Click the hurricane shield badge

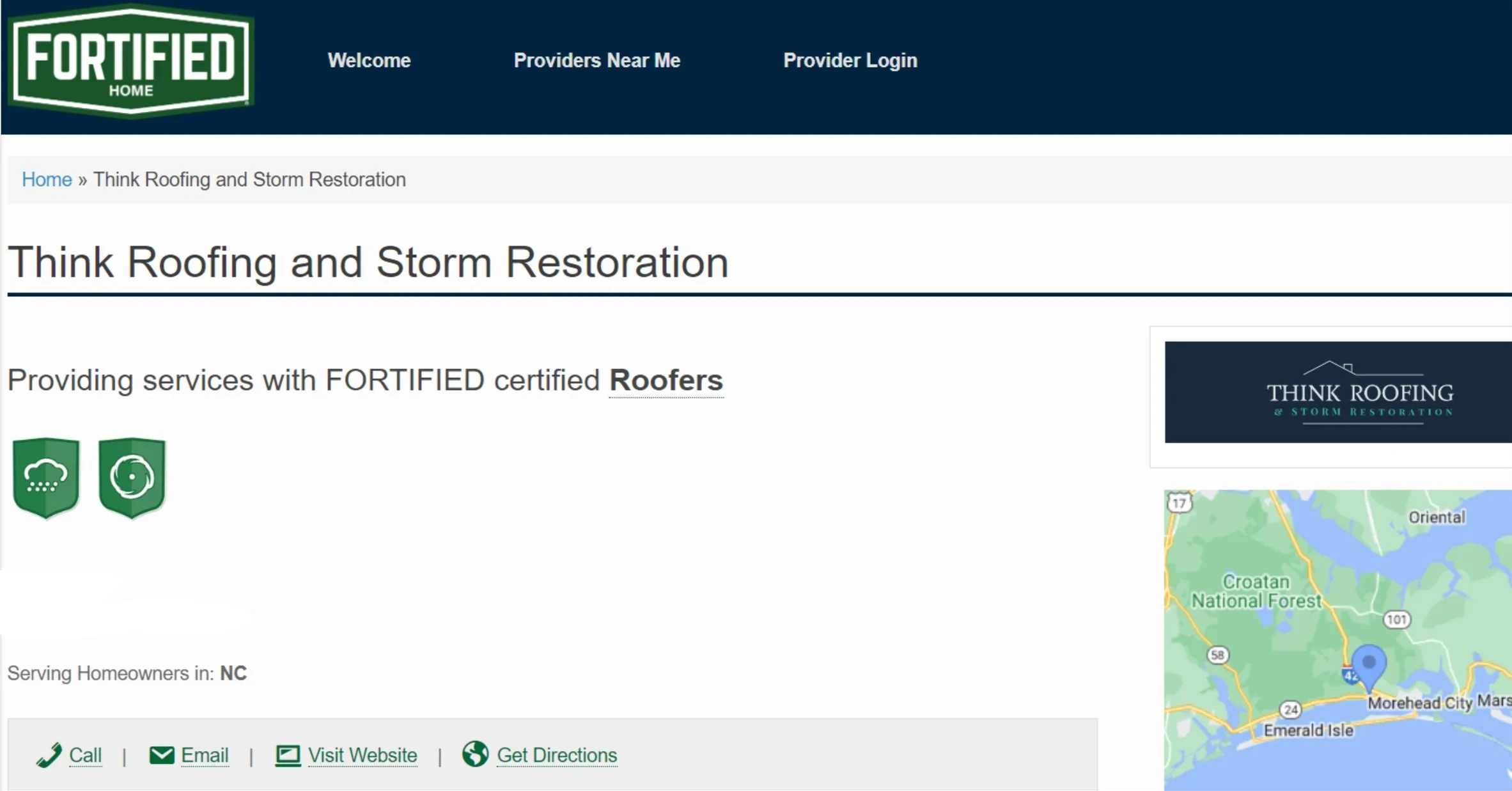pyautogui.click(x=132, y=476)
